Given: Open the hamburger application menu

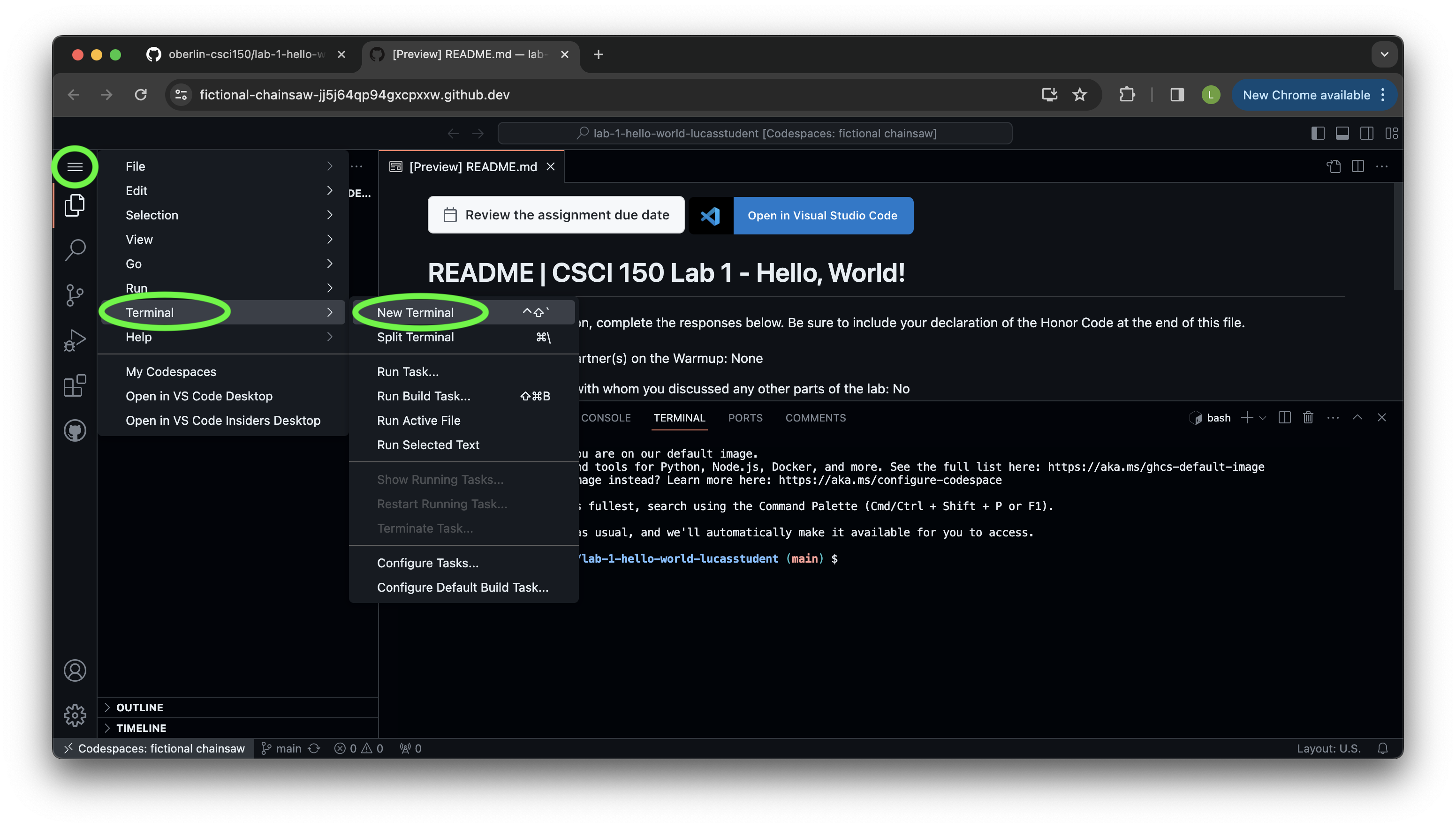Looking at the screenshot, I should [x=75, y=166].
